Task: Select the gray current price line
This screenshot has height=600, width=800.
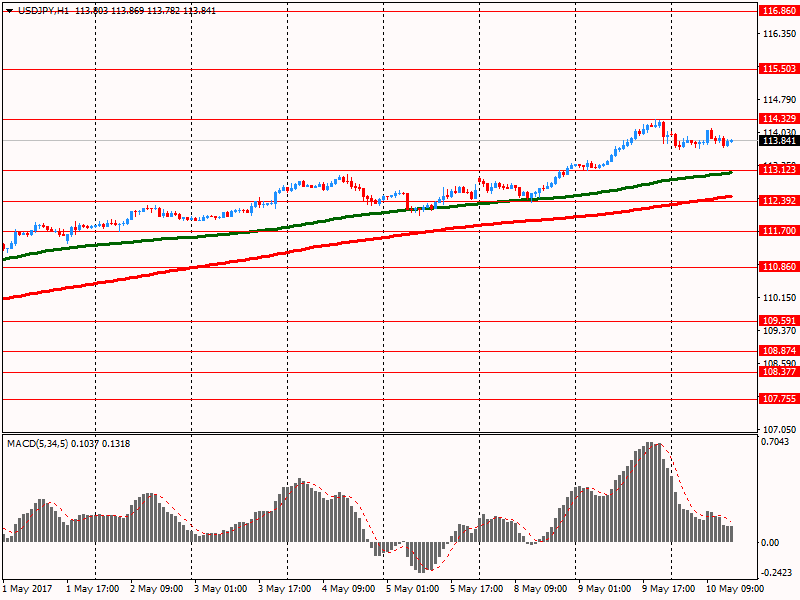Action: tap(380, 140)
